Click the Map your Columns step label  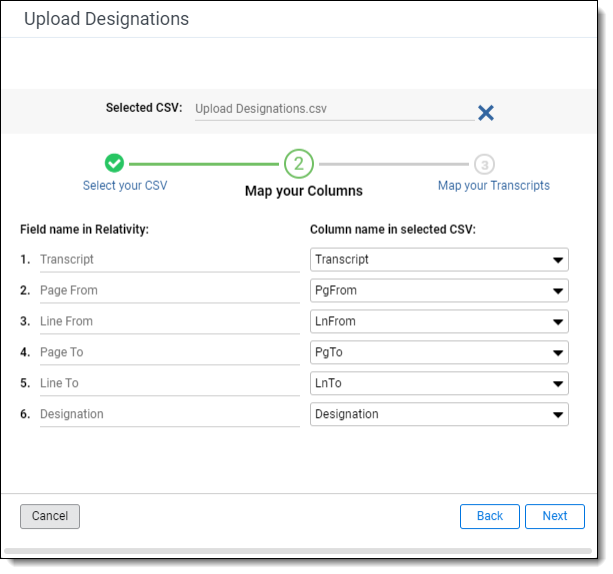[304, 191]
